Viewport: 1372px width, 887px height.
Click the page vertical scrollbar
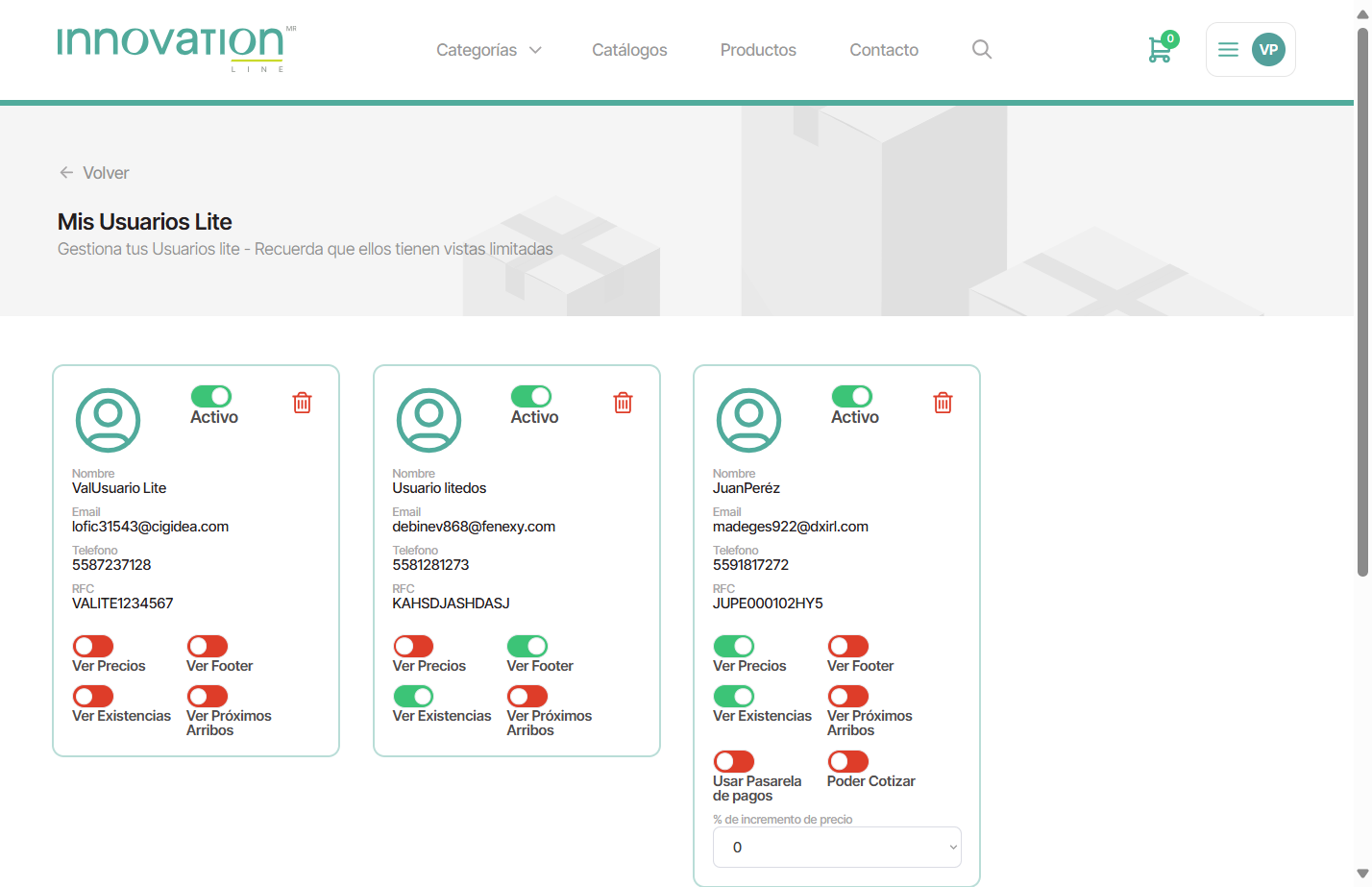[1362, 303]
